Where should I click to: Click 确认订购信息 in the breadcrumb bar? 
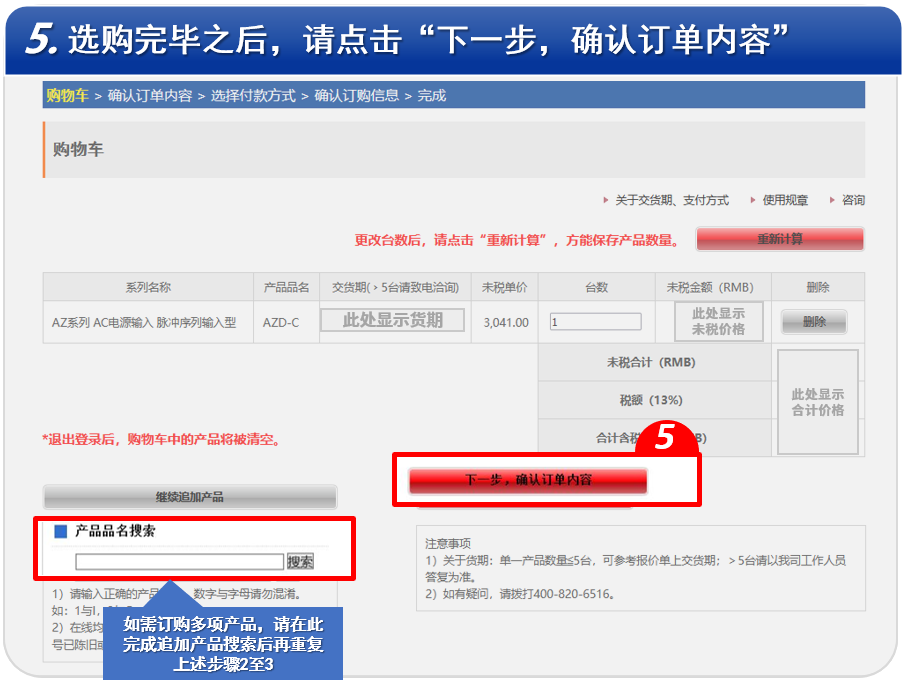tap(356, 96)
